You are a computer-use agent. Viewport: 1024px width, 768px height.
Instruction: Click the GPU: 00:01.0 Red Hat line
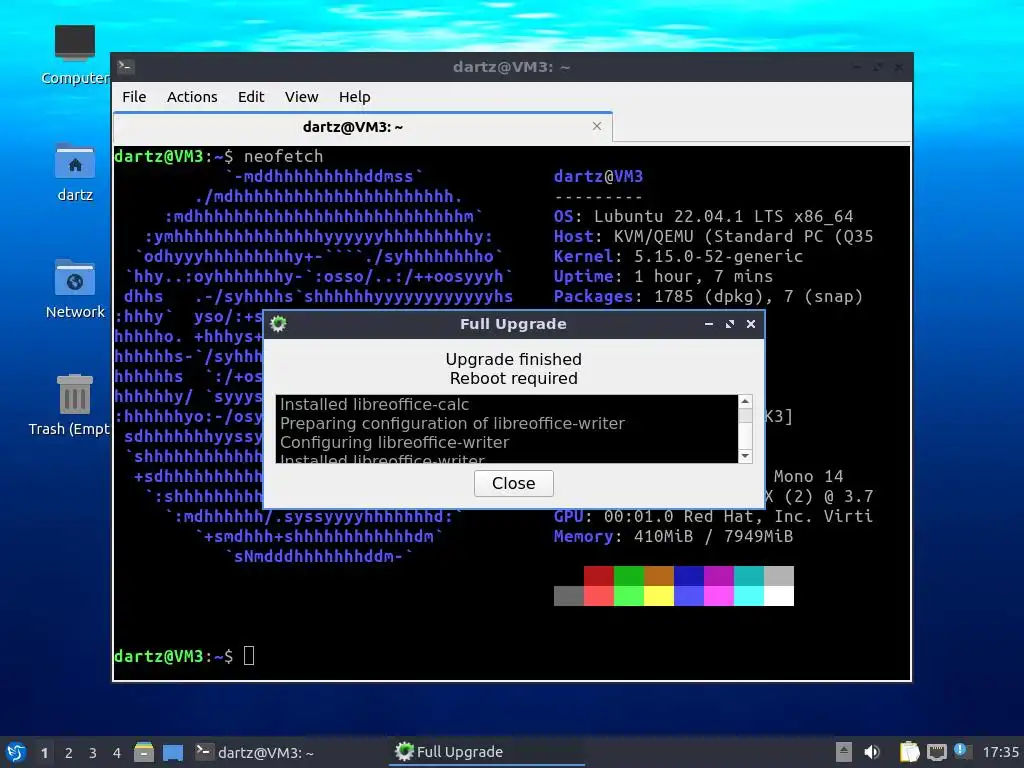[713, 516]
